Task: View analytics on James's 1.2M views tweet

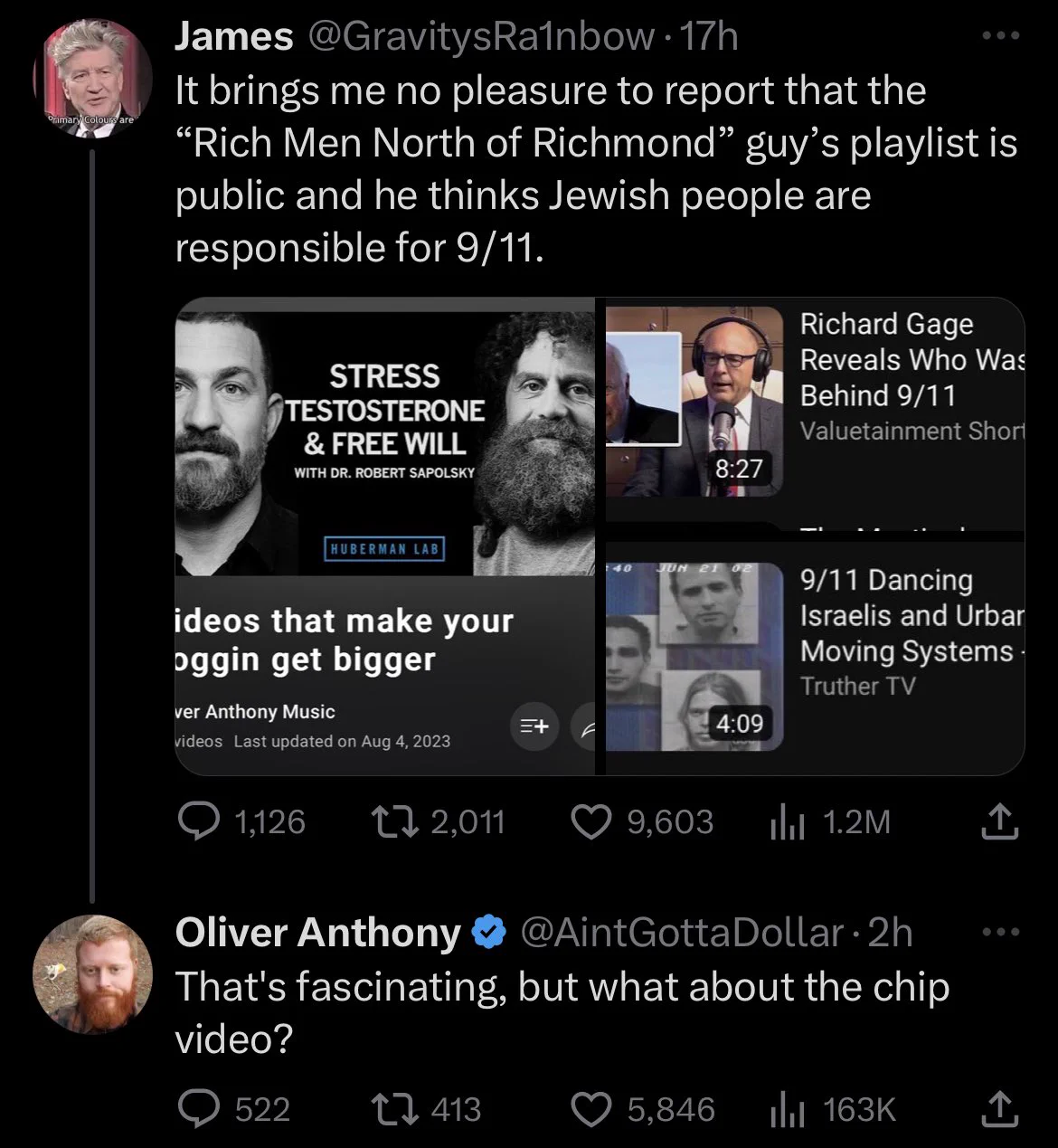Action: point(787,821)
